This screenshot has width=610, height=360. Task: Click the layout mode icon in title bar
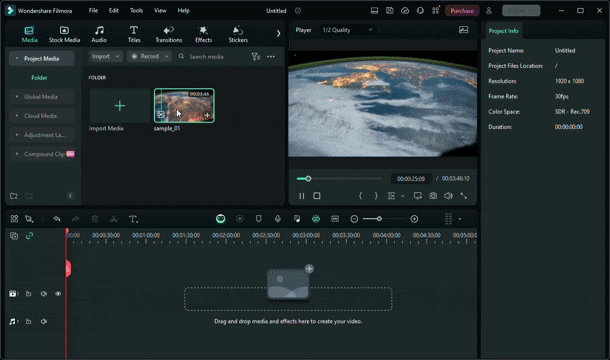pyautogui.click(x=374, y=11)
